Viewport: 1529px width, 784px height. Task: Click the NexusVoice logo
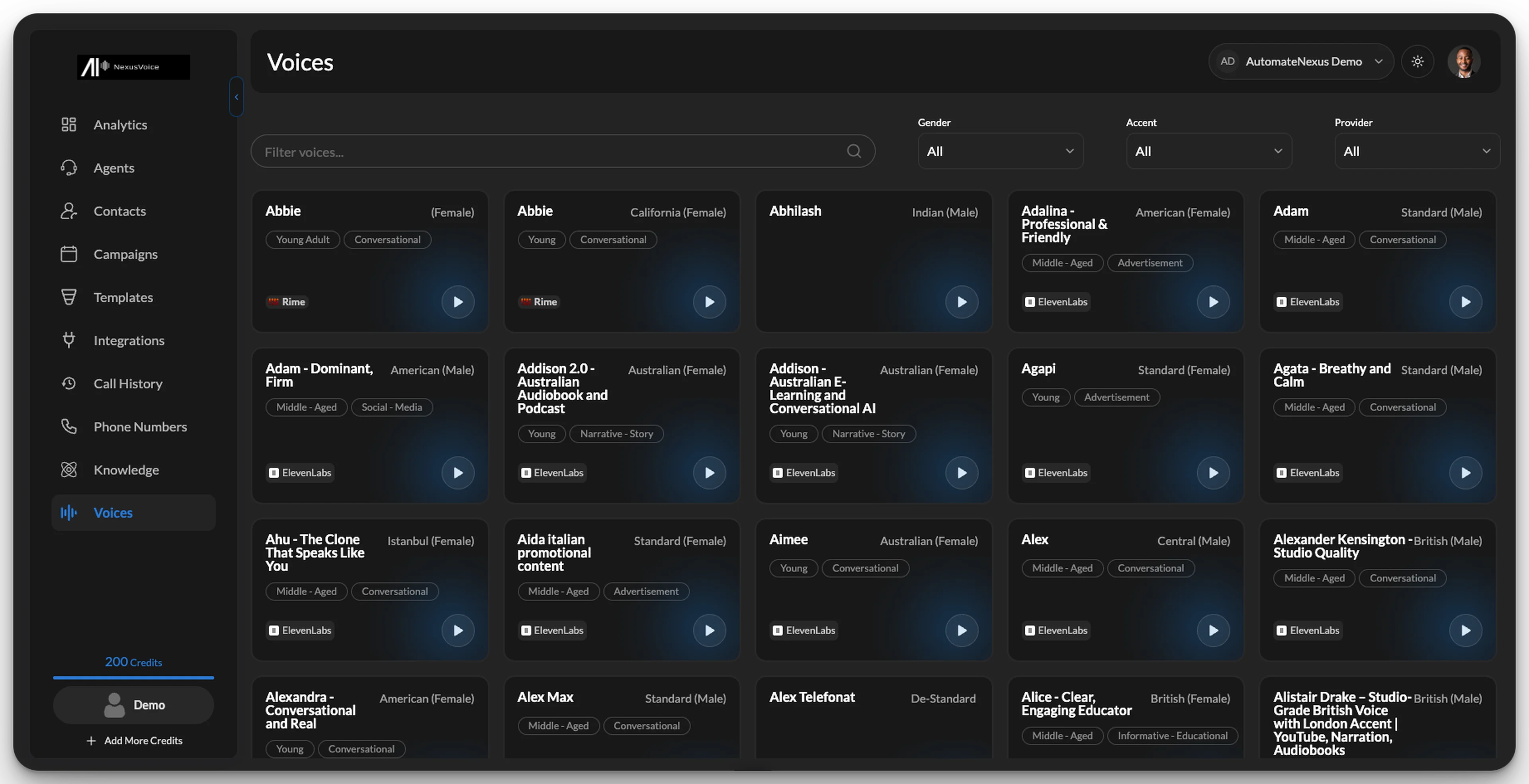coord(133,67)
